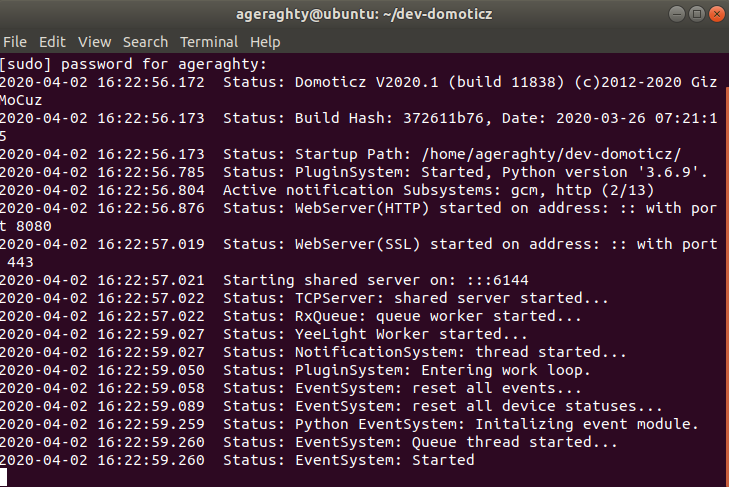
Task: Open the Terminal menu
Action: click(x=209, y=42)
